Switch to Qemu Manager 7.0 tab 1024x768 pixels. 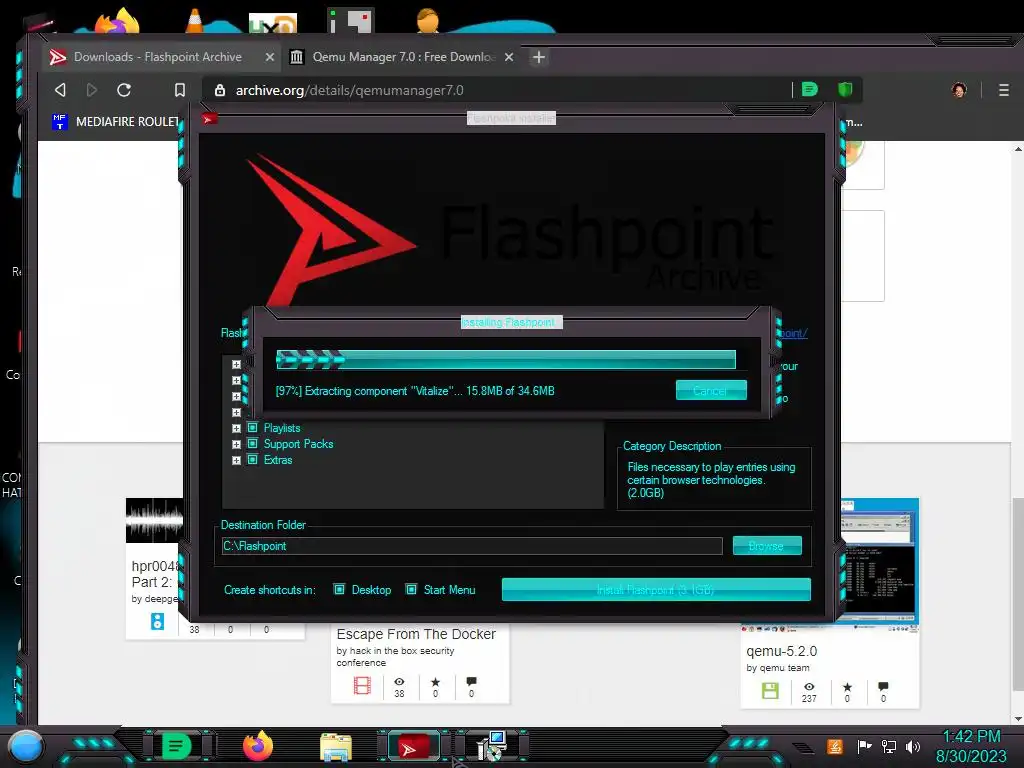click(404, 57)
